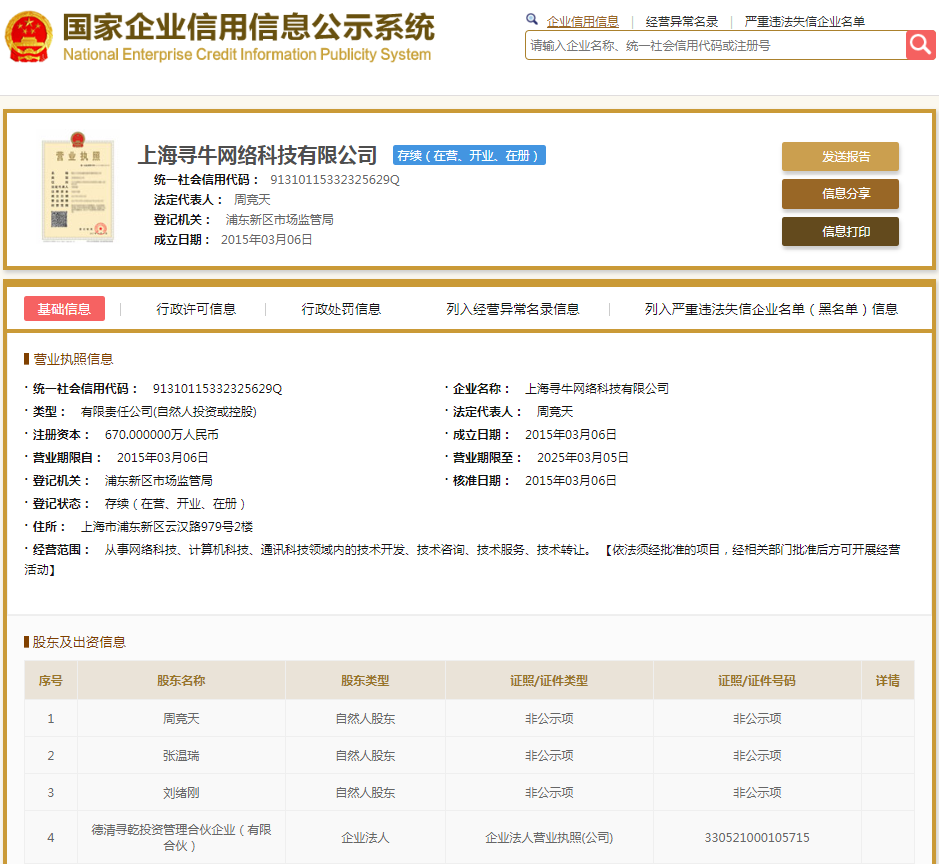Click the business license thumbnail image
Screen dimensions: 939x864
tap(78, 185)
